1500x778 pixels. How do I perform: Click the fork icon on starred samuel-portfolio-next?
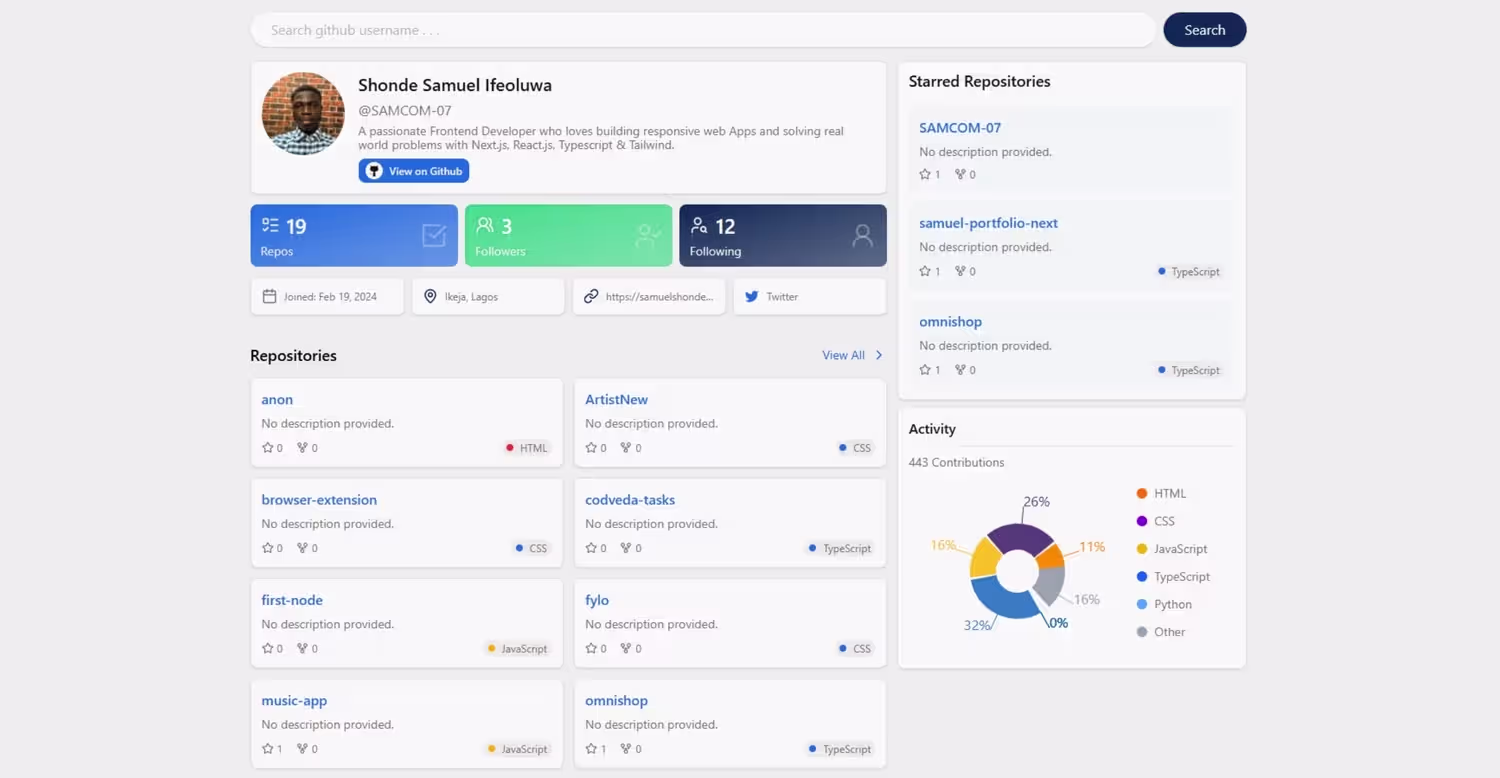point(960,271)
